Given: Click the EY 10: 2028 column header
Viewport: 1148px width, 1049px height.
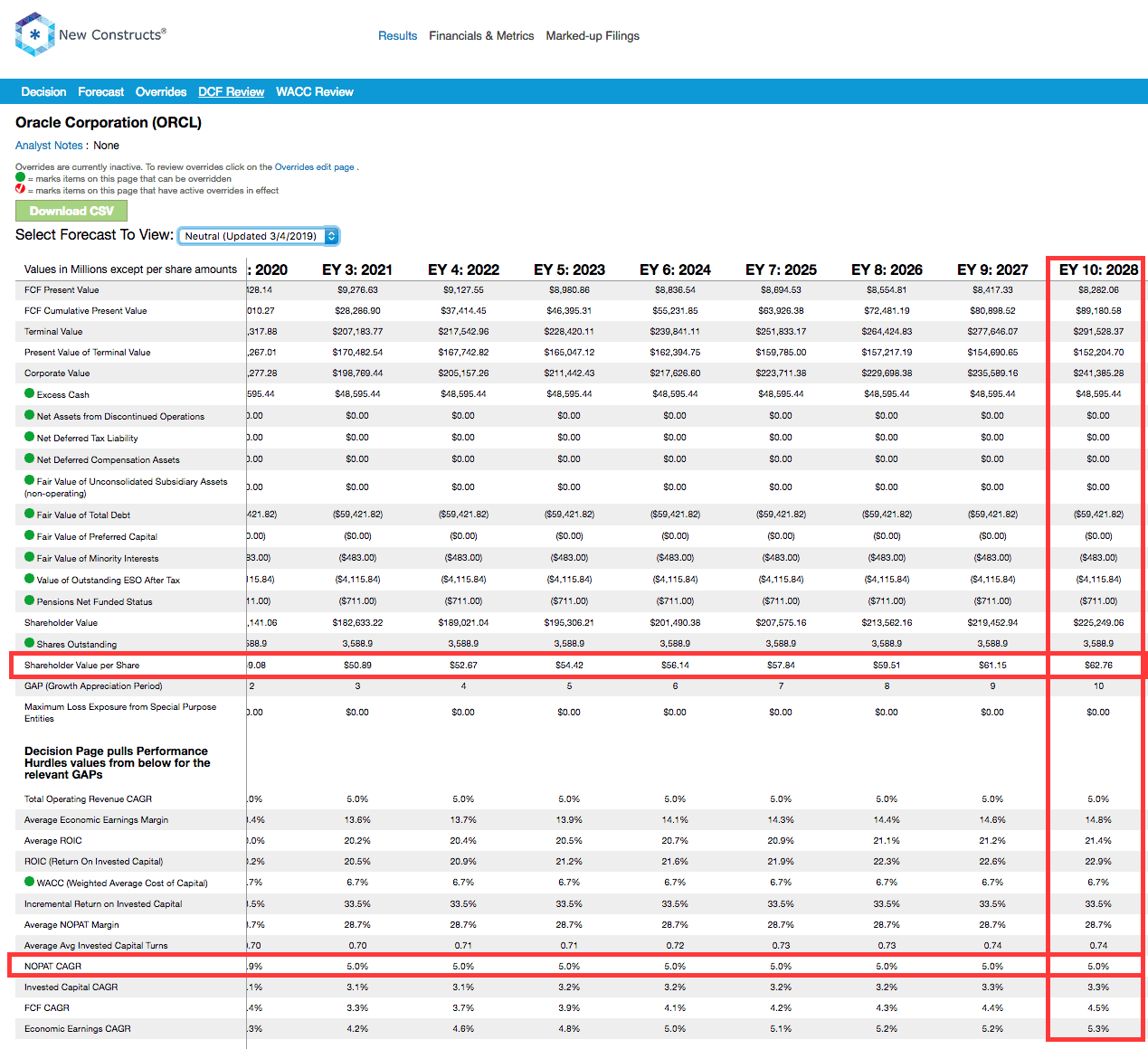Looking at the screenshot, I should pyautogui.click(x=1098, y=269).
